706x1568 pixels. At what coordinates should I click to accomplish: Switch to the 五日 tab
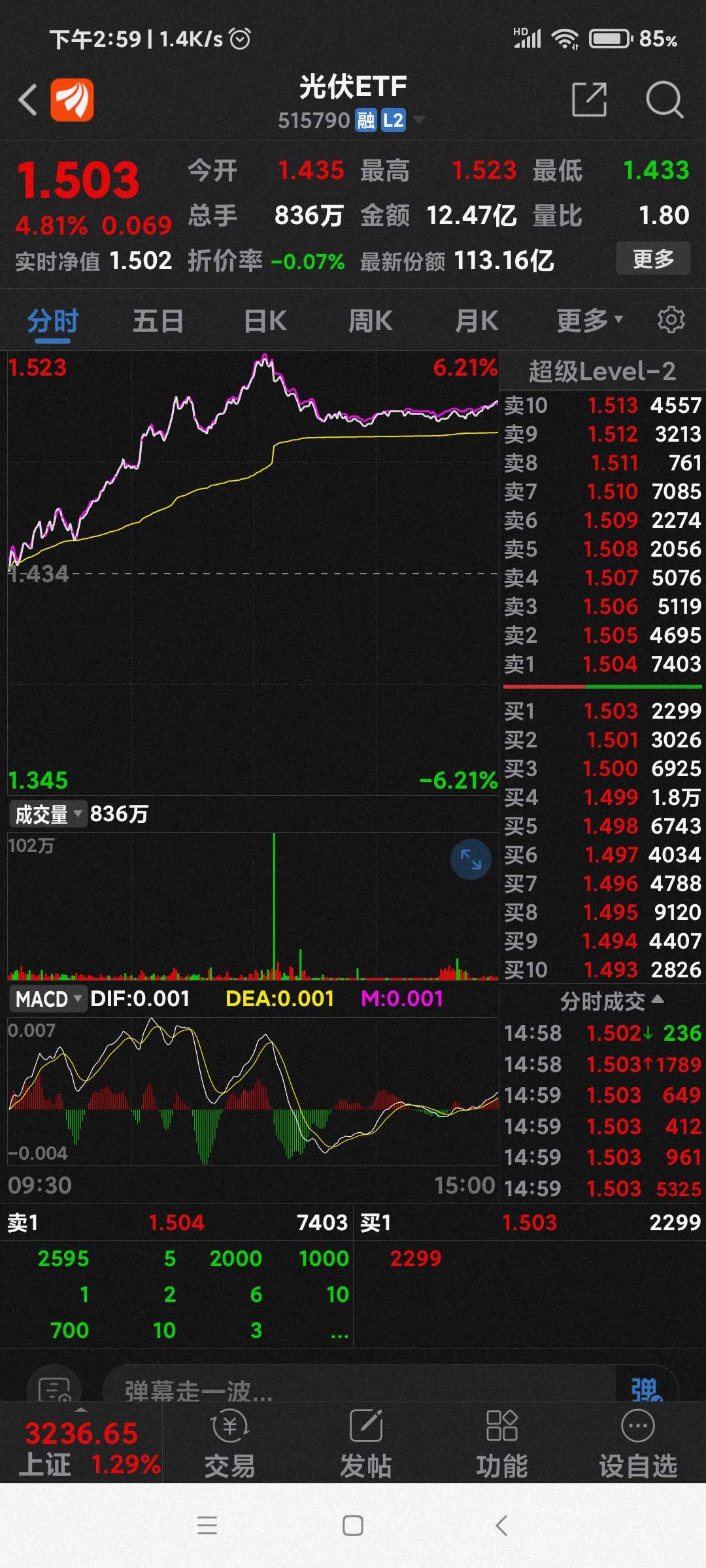158,321
